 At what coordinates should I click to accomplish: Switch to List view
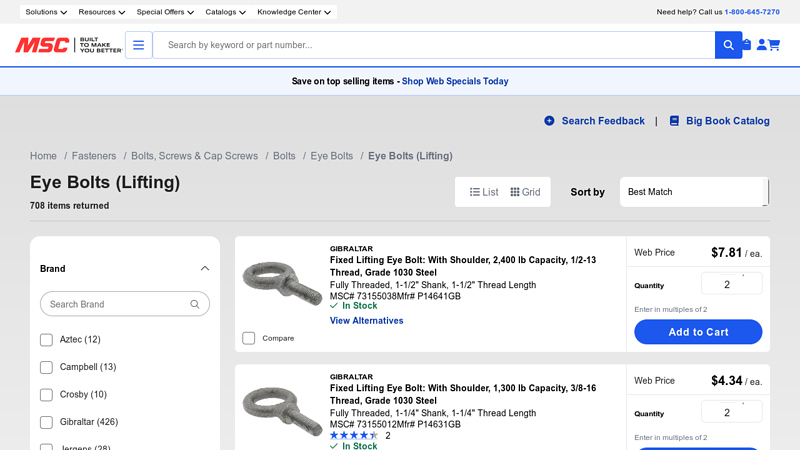[x=484, y=192]
